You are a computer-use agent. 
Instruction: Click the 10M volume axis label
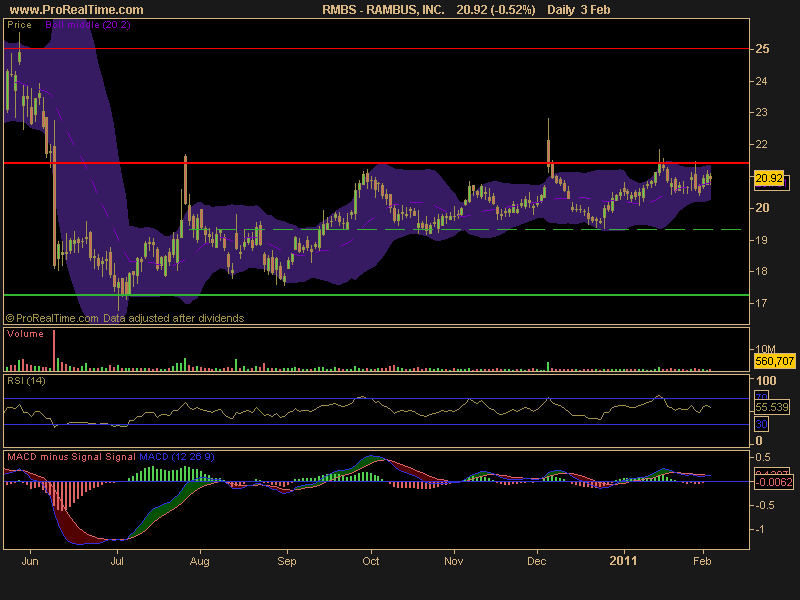point(765,349)
